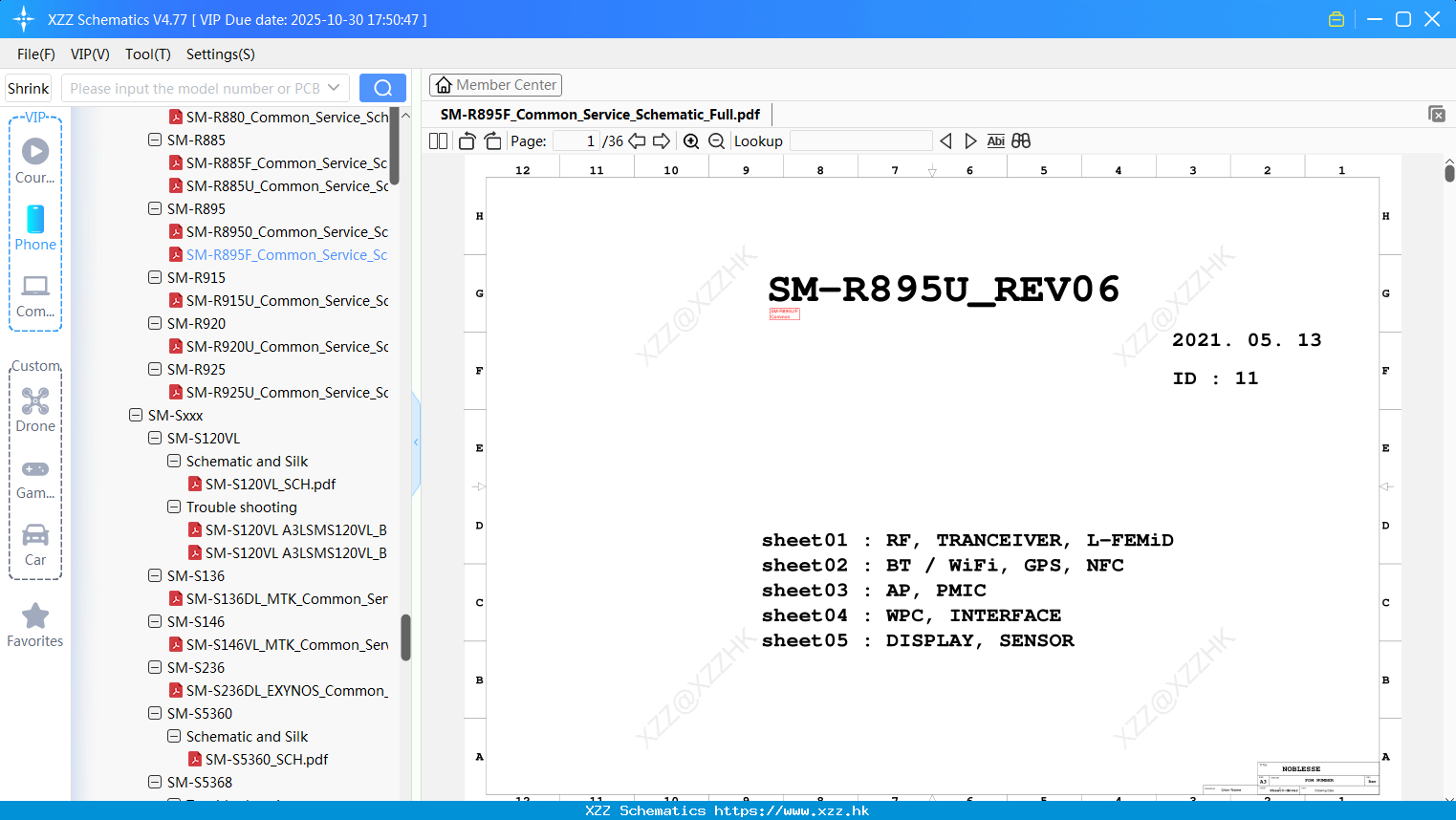Collapse SM-R895 tree node

coord(155,208)
